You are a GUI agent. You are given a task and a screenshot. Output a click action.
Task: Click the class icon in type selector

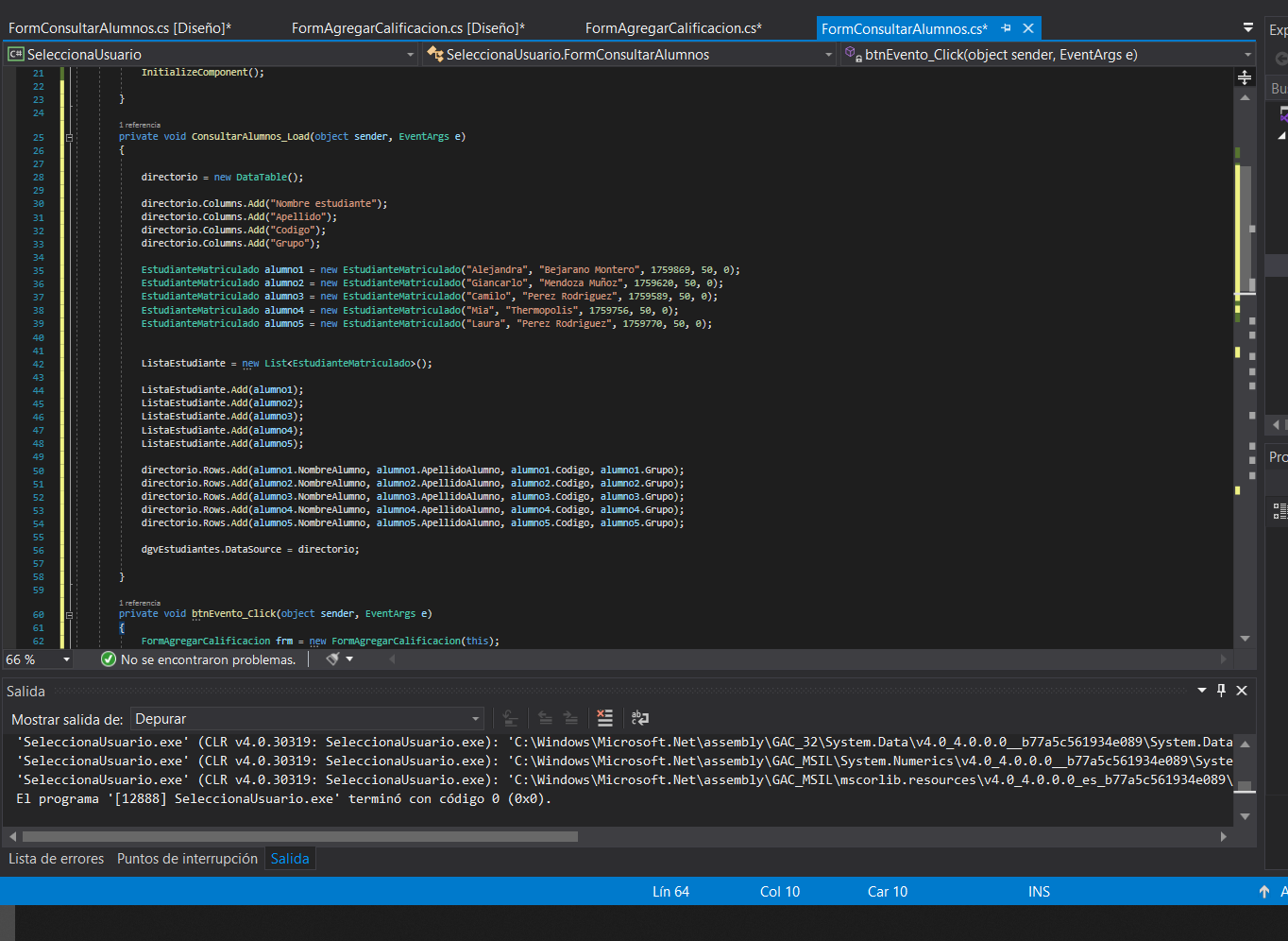click(x=435, y=55)
